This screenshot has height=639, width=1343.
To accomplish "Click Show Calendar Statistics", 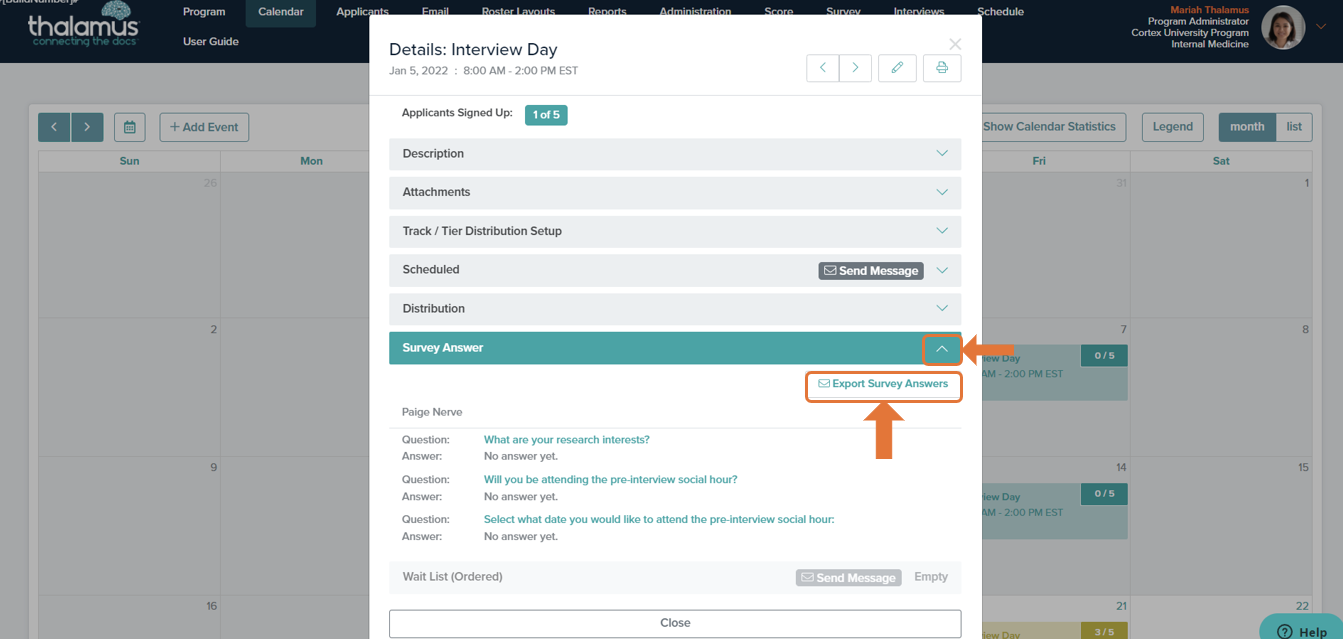I will (1049, 127).
